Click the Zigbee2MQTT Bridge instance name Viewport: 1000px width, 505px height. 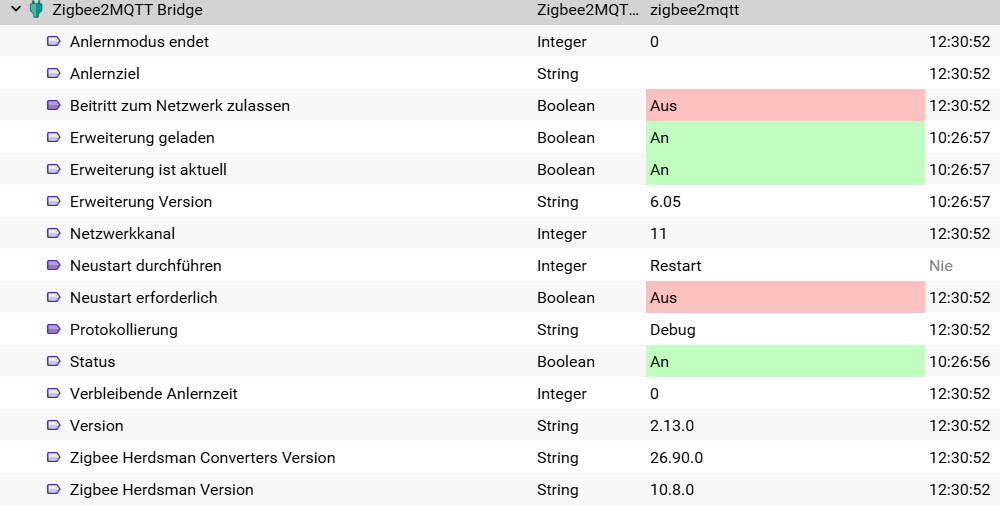[x=128, y=10]
